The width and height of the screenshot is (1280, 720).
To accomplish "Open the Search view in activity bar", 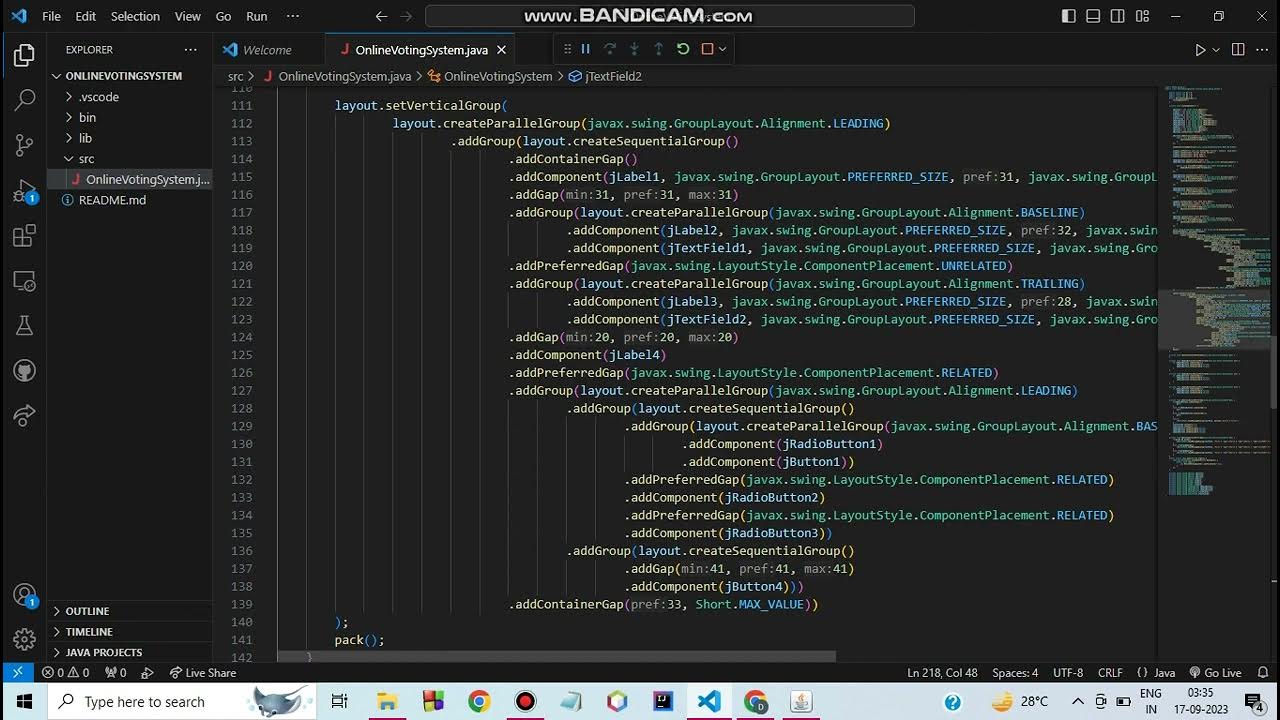I will coord(24,100).
